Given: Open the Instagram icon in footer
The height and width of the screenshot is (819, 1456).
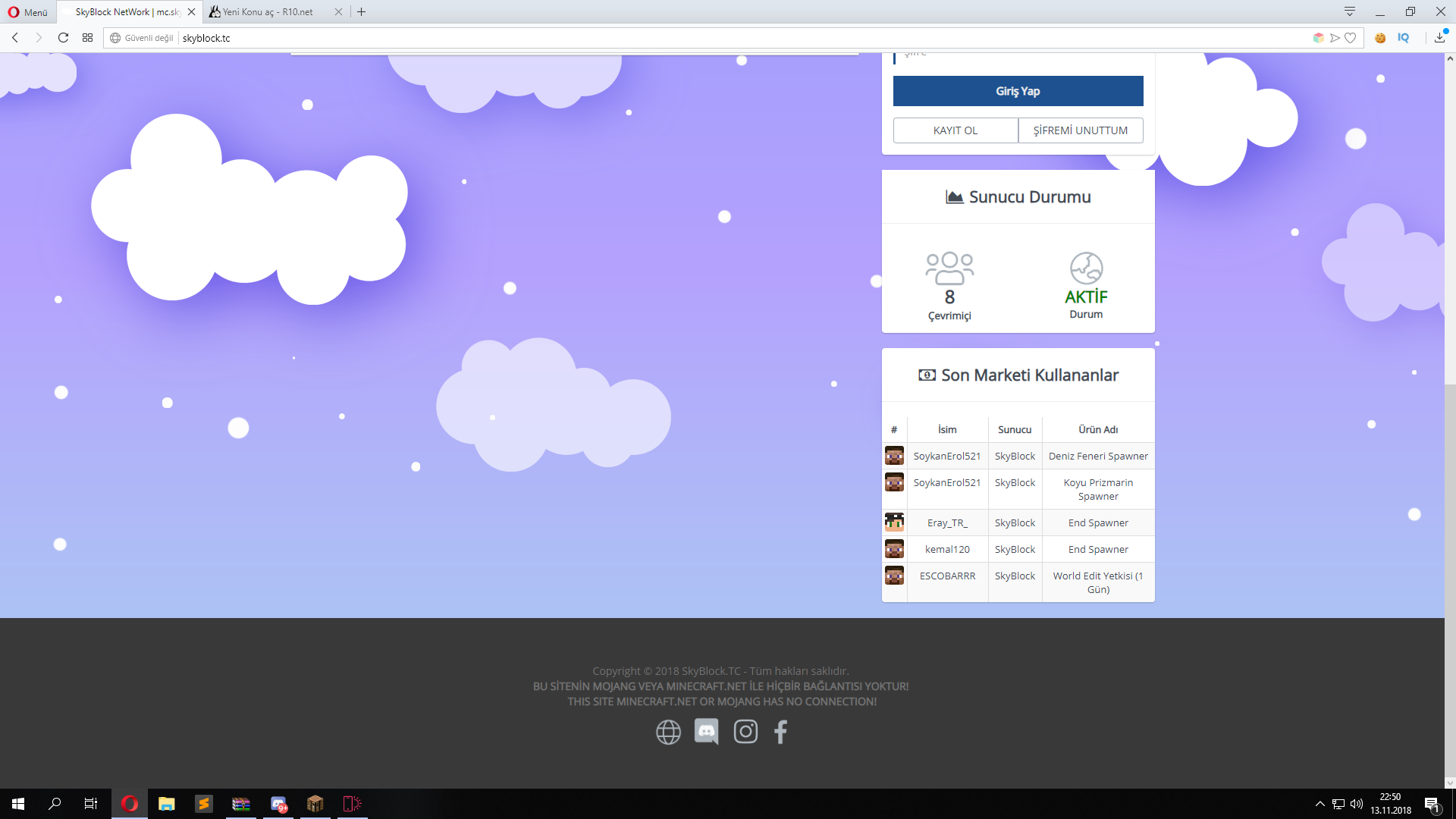Looking at the screenshot, I should (x=745, y=732).
